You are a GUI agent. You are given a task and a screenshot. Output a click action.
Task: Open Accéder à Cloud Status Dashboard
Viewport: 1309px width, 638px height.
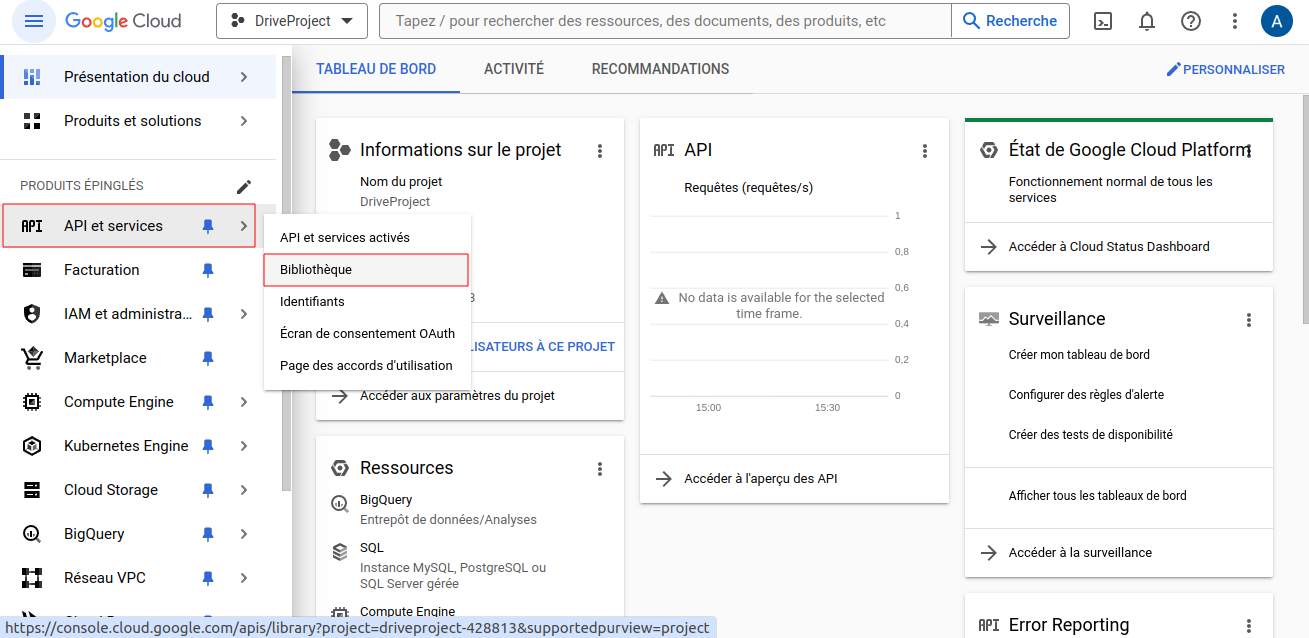1107,246
